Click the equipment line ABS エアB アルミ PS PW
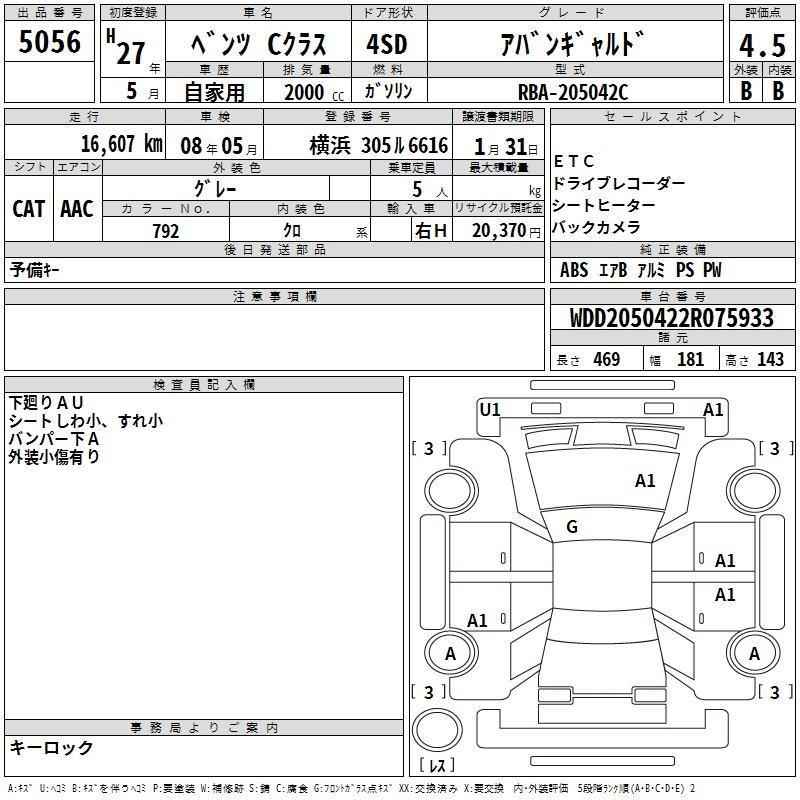This screenshot has height=800, width=800. (641, 270)
